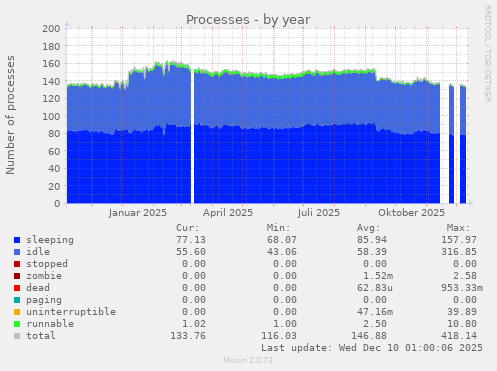Click the 'sleeping' legend label
Image resolution: width=497 pixels, height=371 pixels.
coord(50,240)
